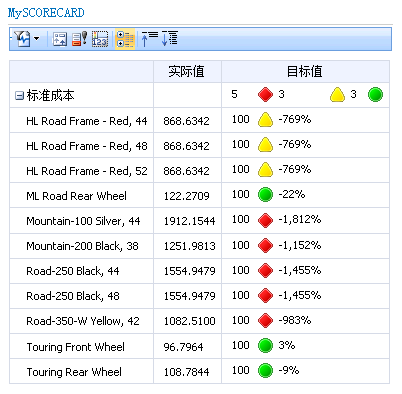
Task: Select the Road-350-W Yellow, 42 row
Action: tap(199, 321)
